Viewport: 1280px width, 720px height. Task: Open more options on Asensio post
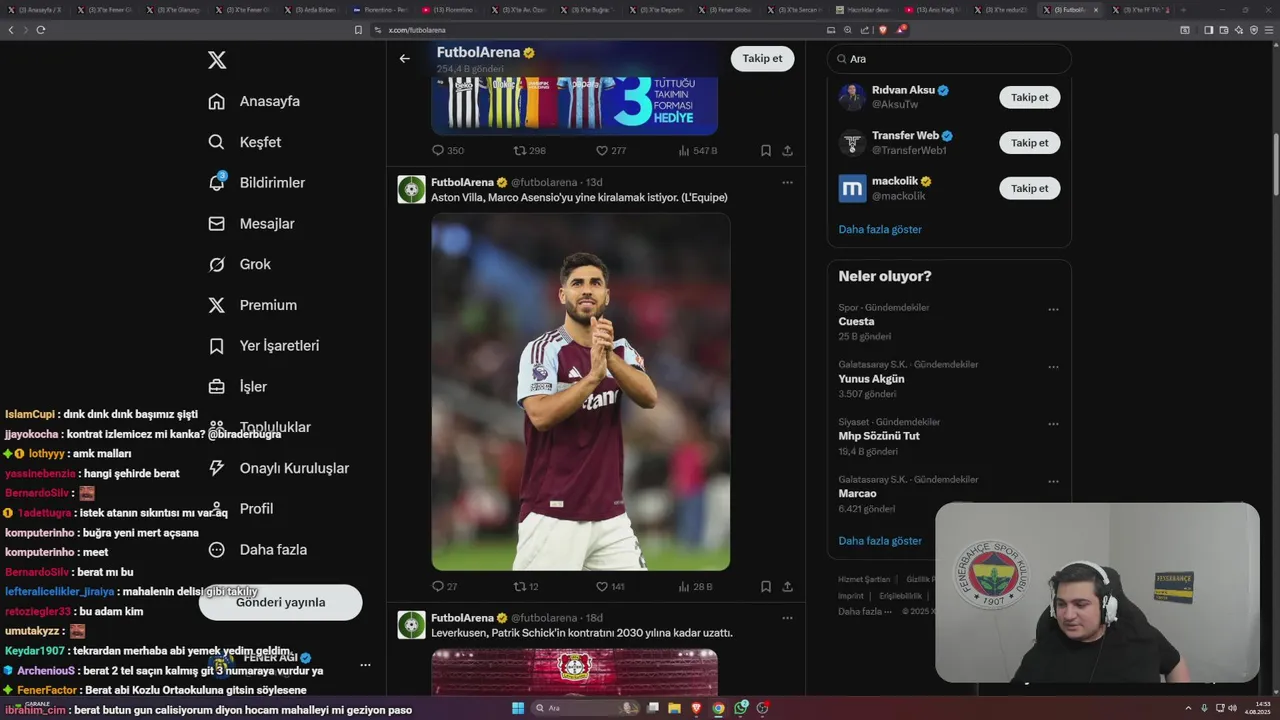tap(787, 183)
